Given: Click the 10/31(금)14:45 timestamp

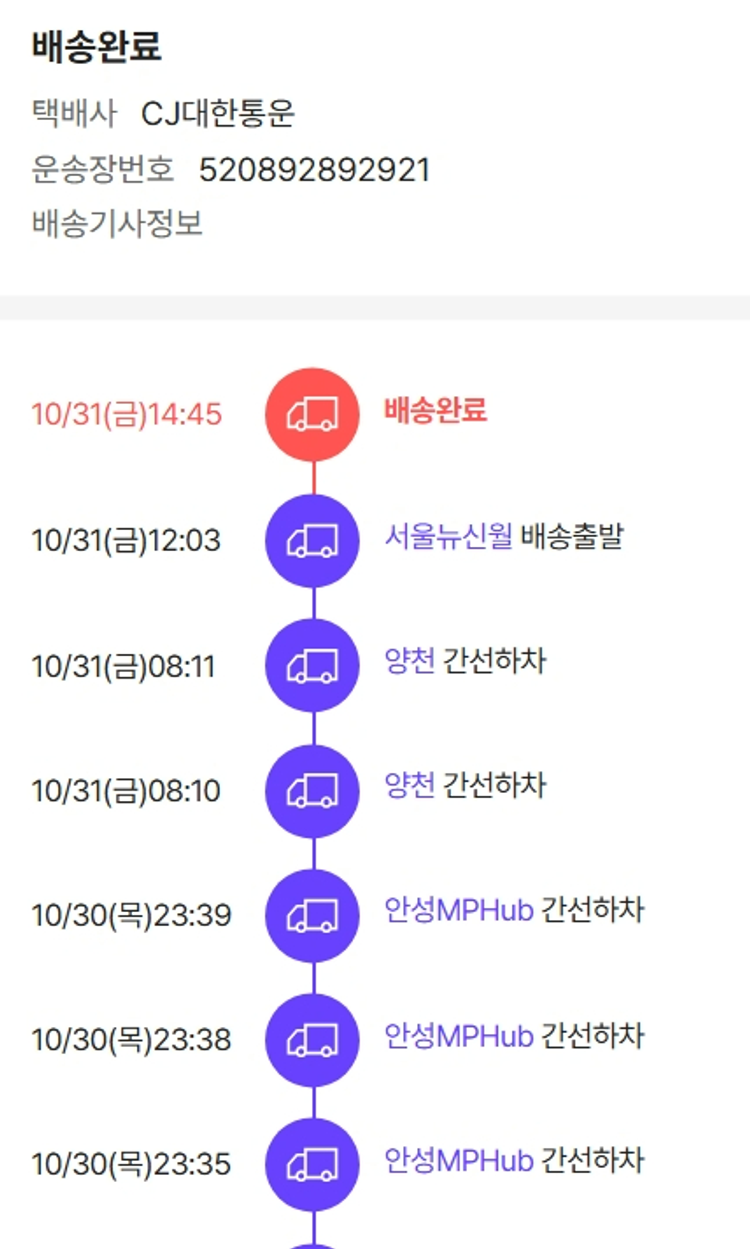Looking at the screenshot, I should coord(127,415).
